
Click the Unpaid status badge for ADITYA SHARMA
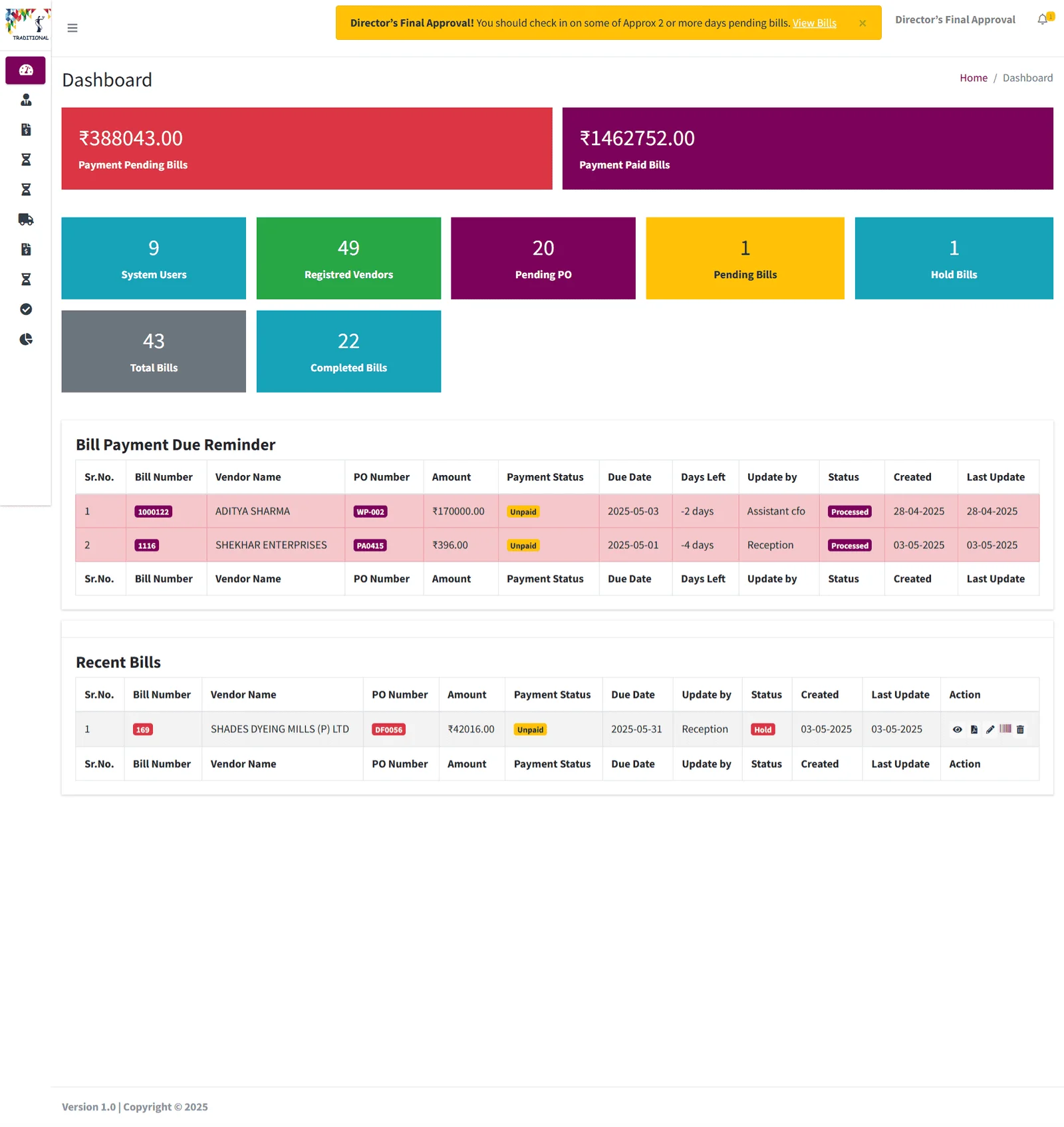pyautogui.click(x=523, y=512)
